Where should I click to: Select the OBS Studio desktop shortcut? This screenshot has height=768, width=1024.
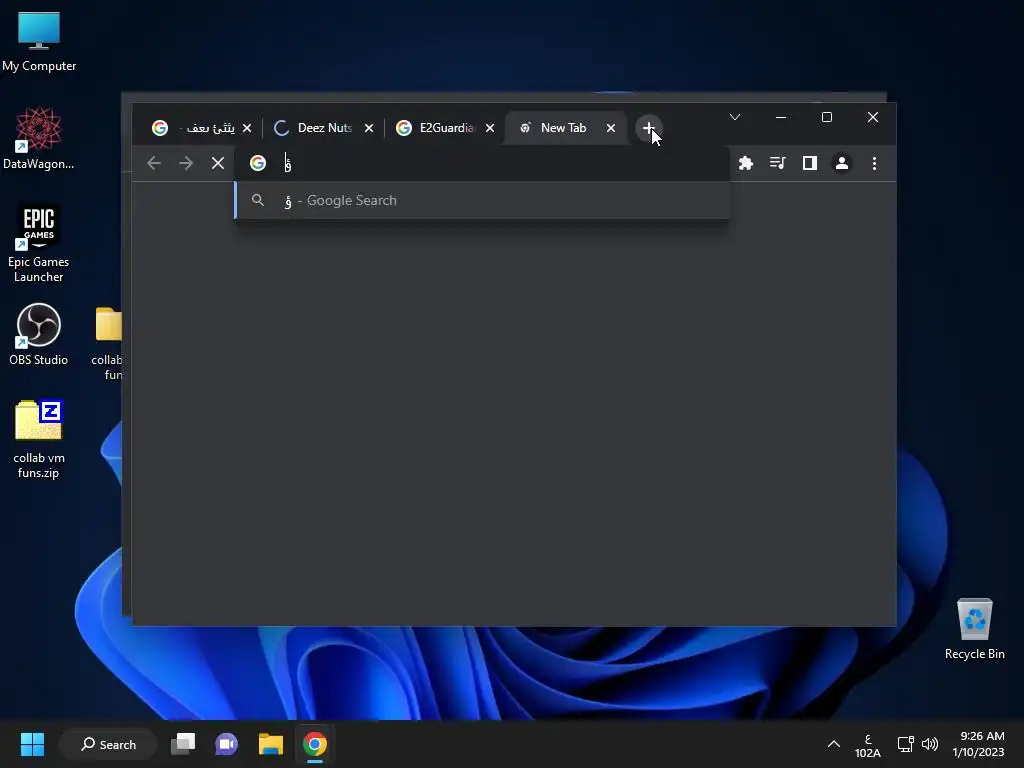point(39,334)
